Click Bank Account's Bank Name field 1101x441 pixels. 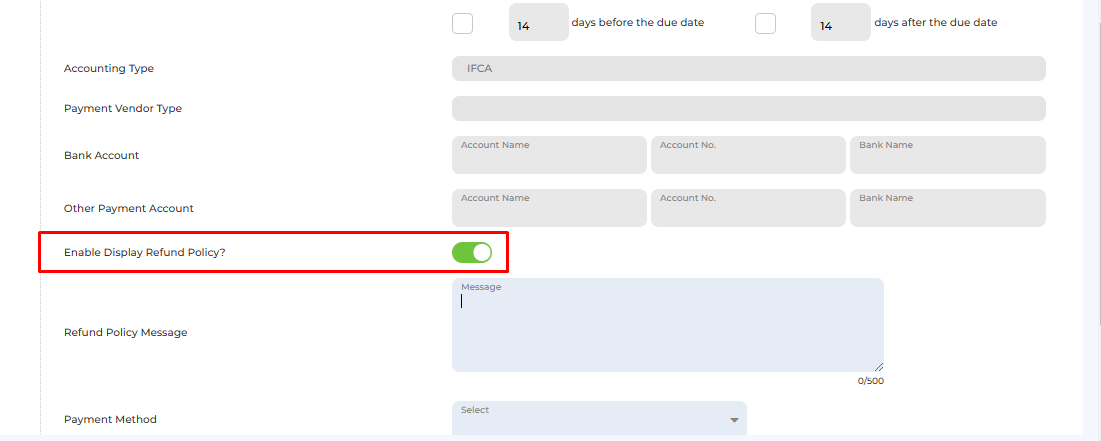[947, 154]
